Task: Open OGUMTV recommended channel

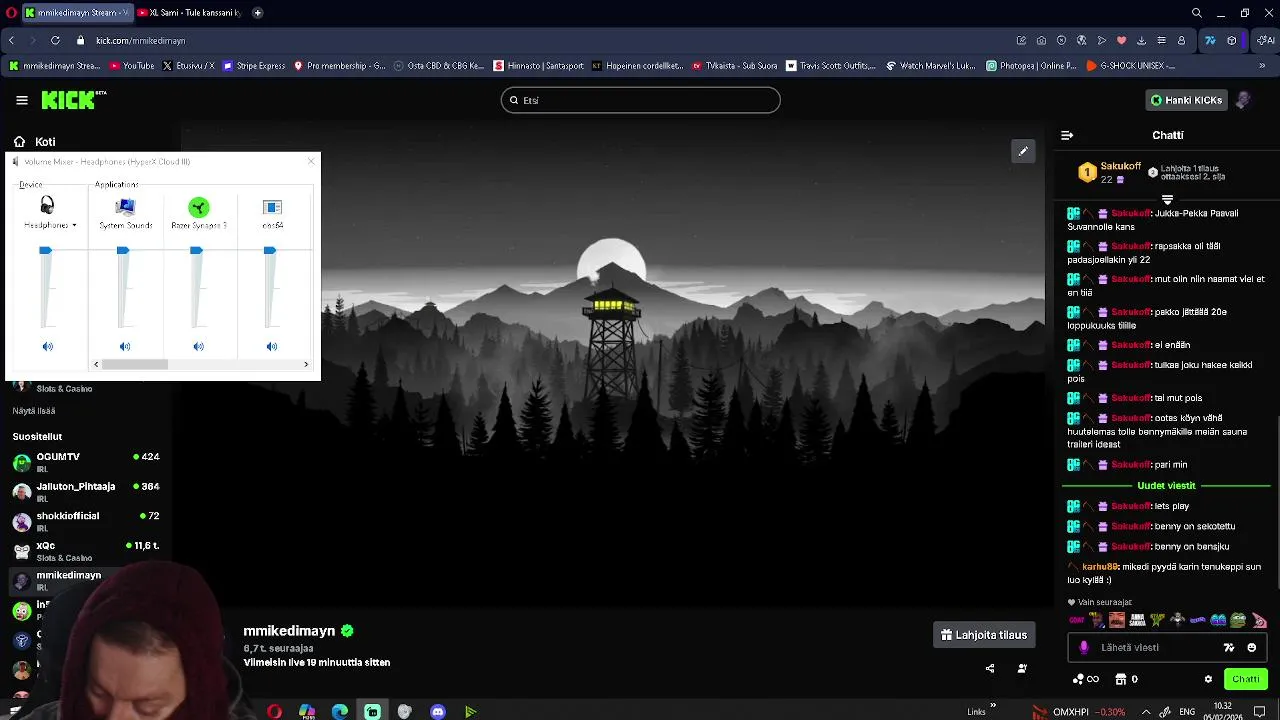Action: pyautogui.click(x=86, y=461)
